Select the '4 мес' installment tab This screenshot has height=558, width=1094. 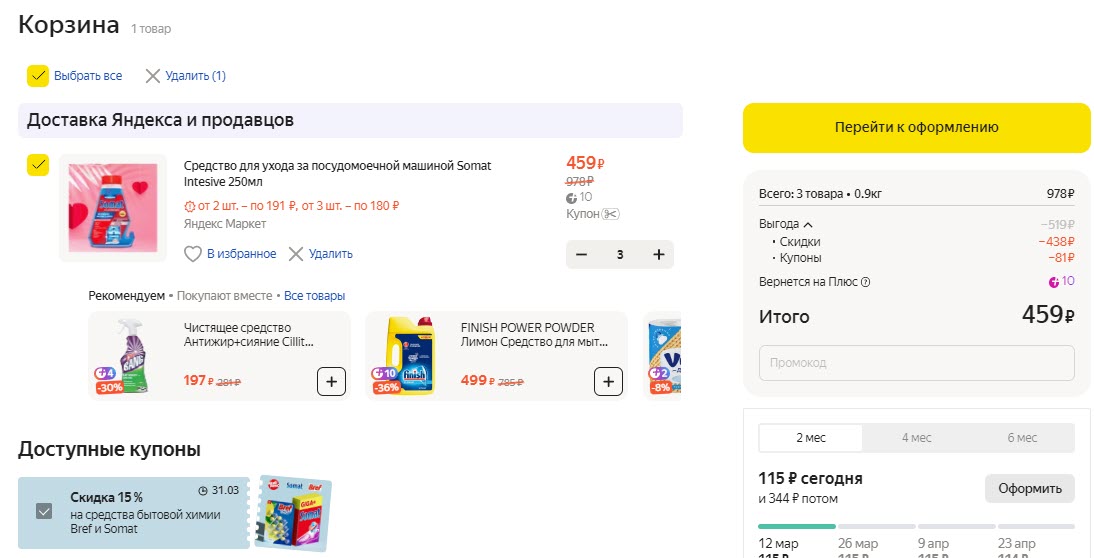916,438
